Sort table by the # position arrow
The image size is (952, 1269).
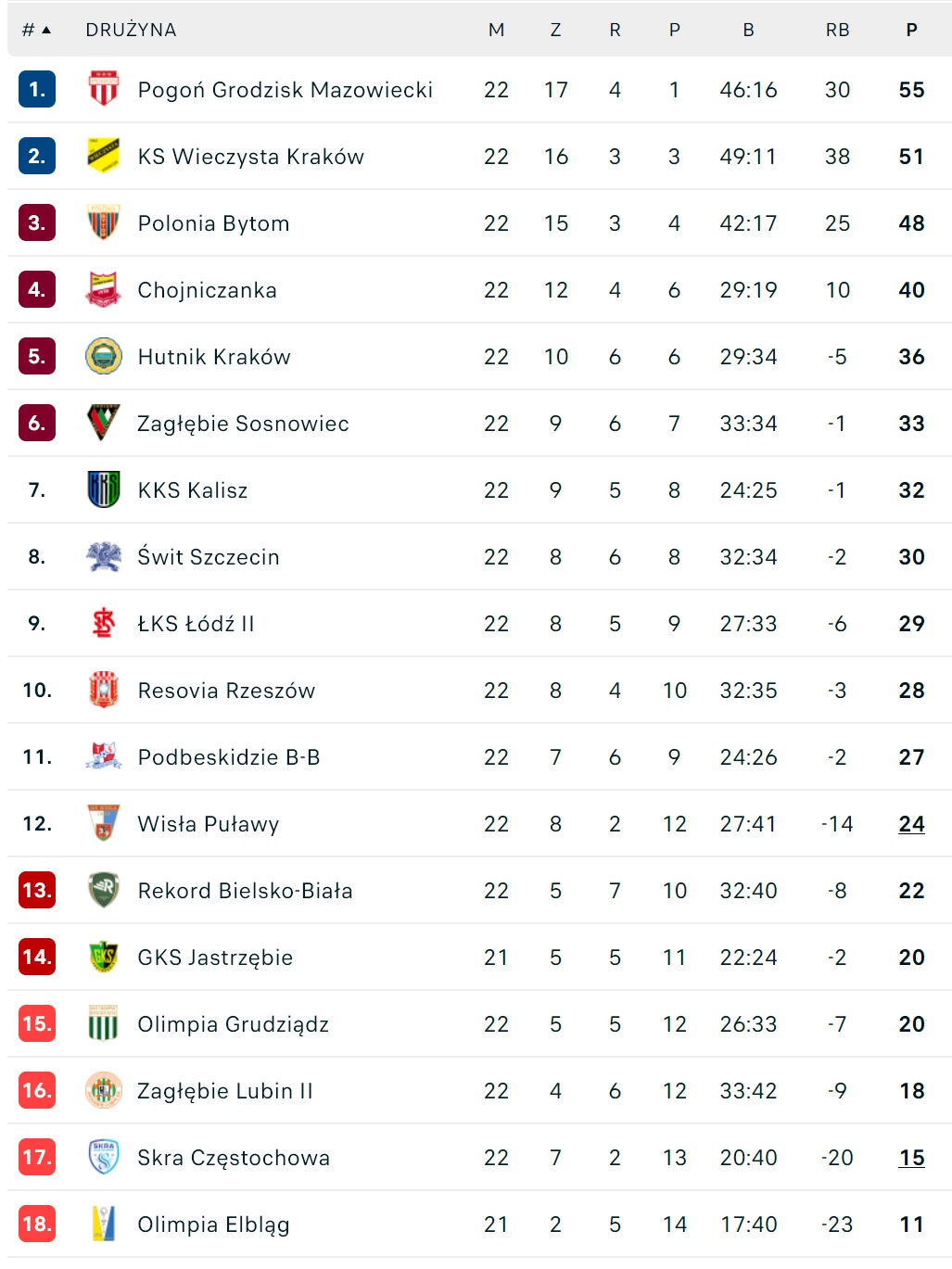tap(36, 30)
